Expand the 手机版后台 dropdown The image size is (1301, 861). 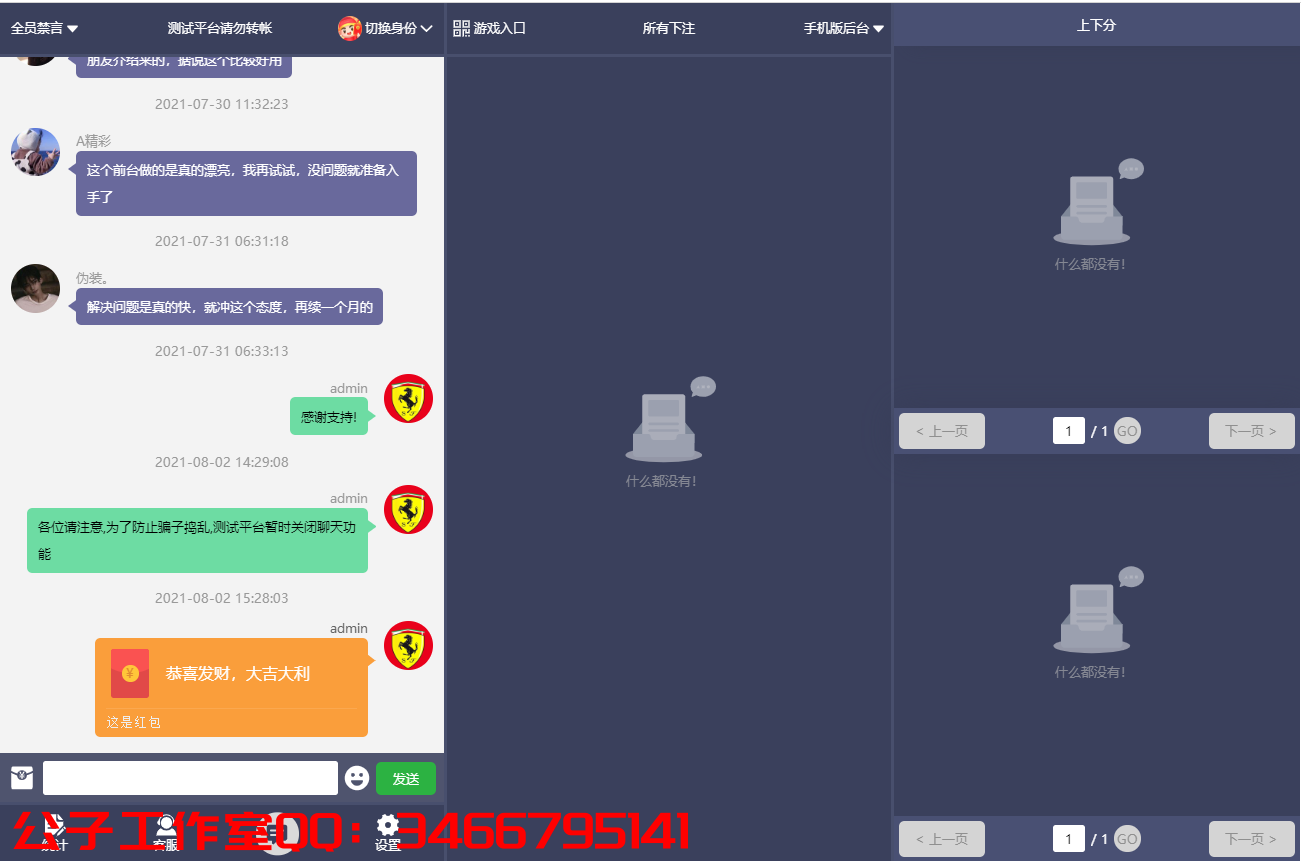click(843, 29)
